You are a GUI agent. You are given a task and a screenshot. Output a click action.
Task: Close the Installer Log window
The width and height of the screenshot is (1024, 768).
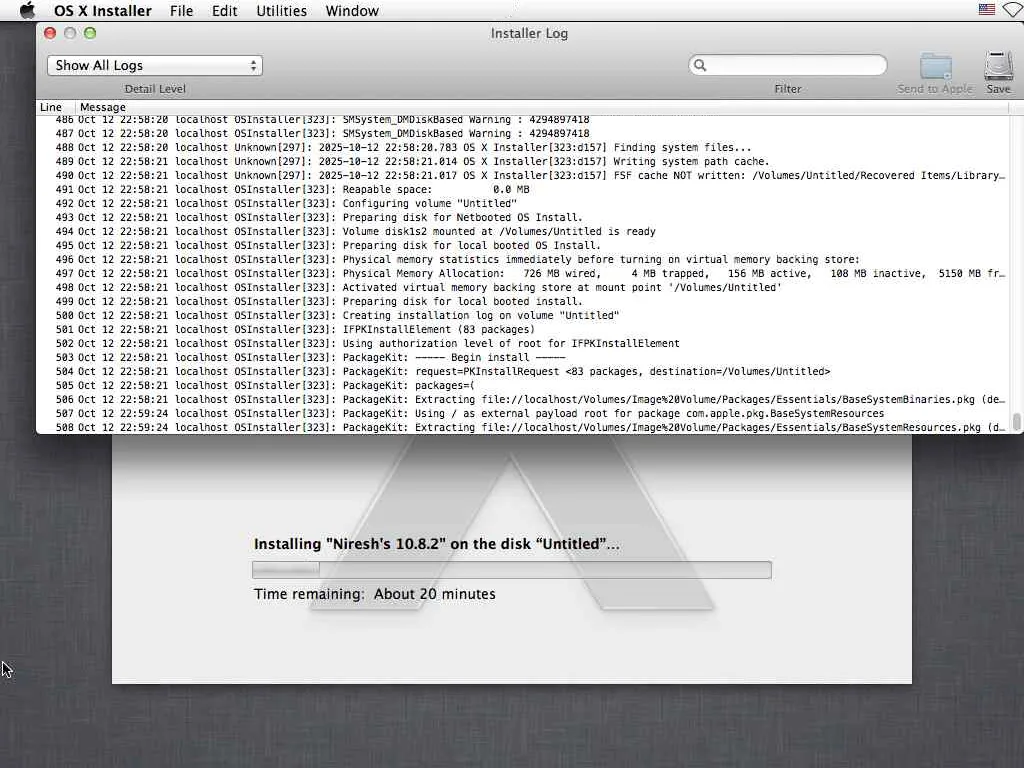point(50,33)
